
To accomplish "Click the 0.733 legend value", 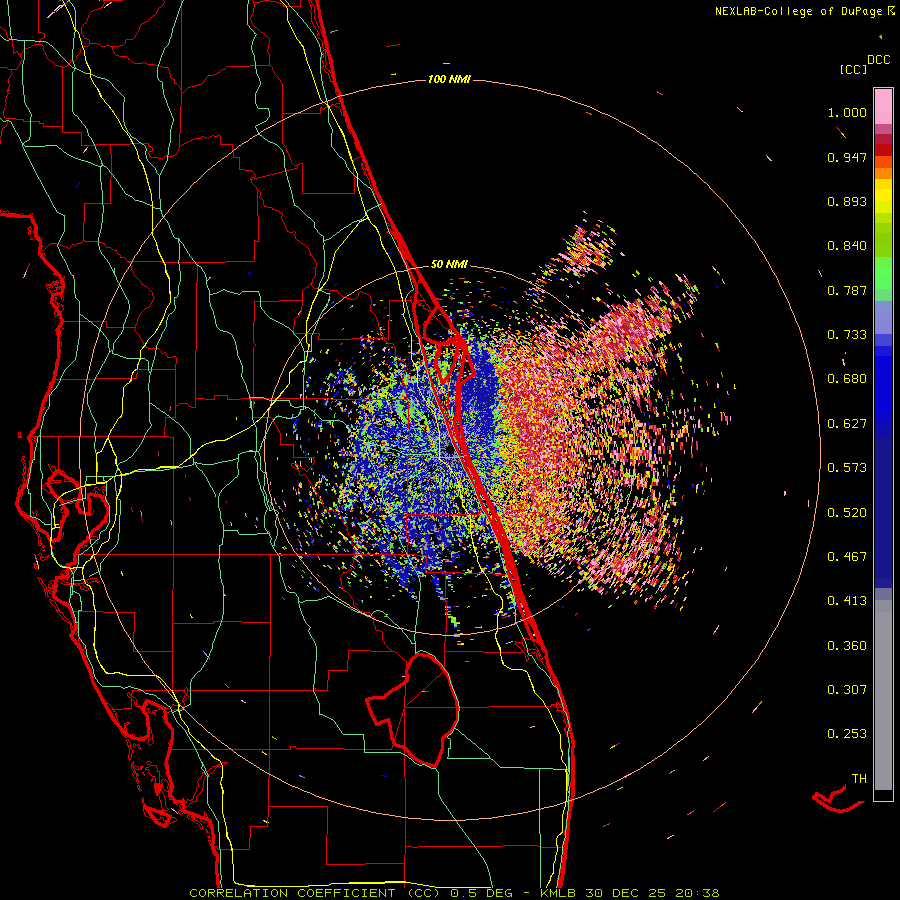I will coord(847,335).
